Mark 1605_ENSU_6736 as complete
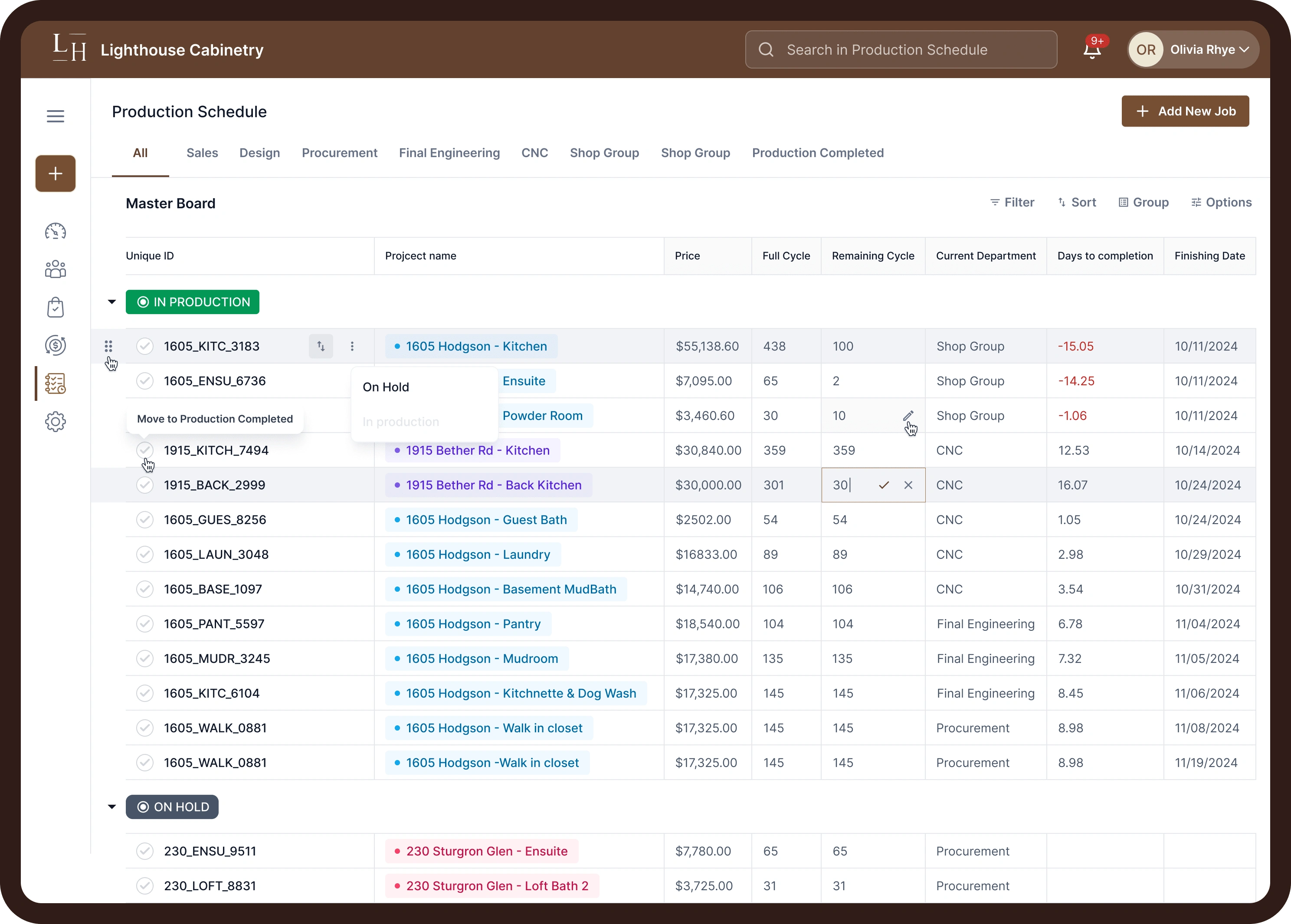The width and height of the screenshot is (1291, 924). click(144, 380)
